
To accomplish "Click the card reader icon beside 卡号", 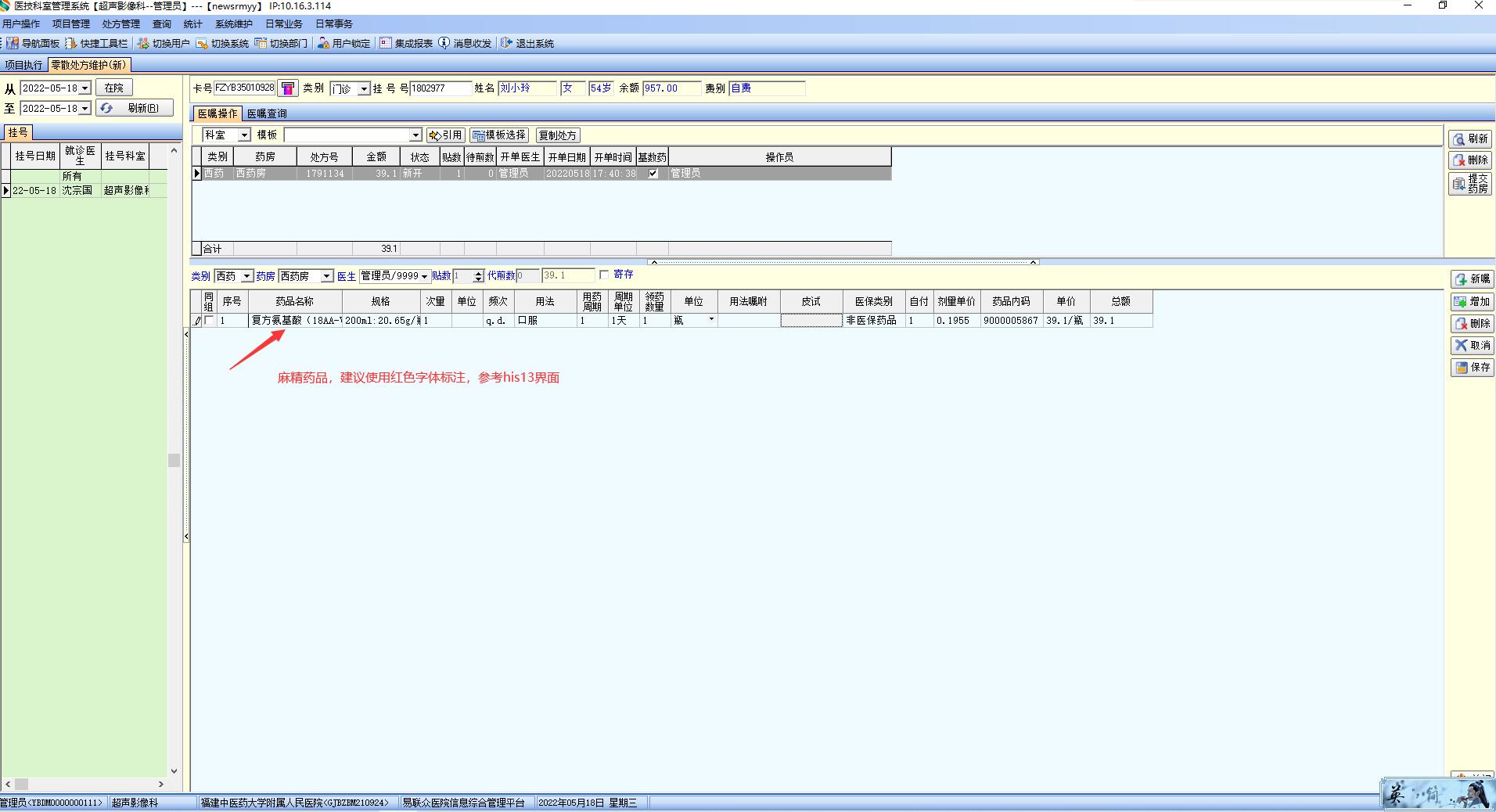I will pos(288,88).
